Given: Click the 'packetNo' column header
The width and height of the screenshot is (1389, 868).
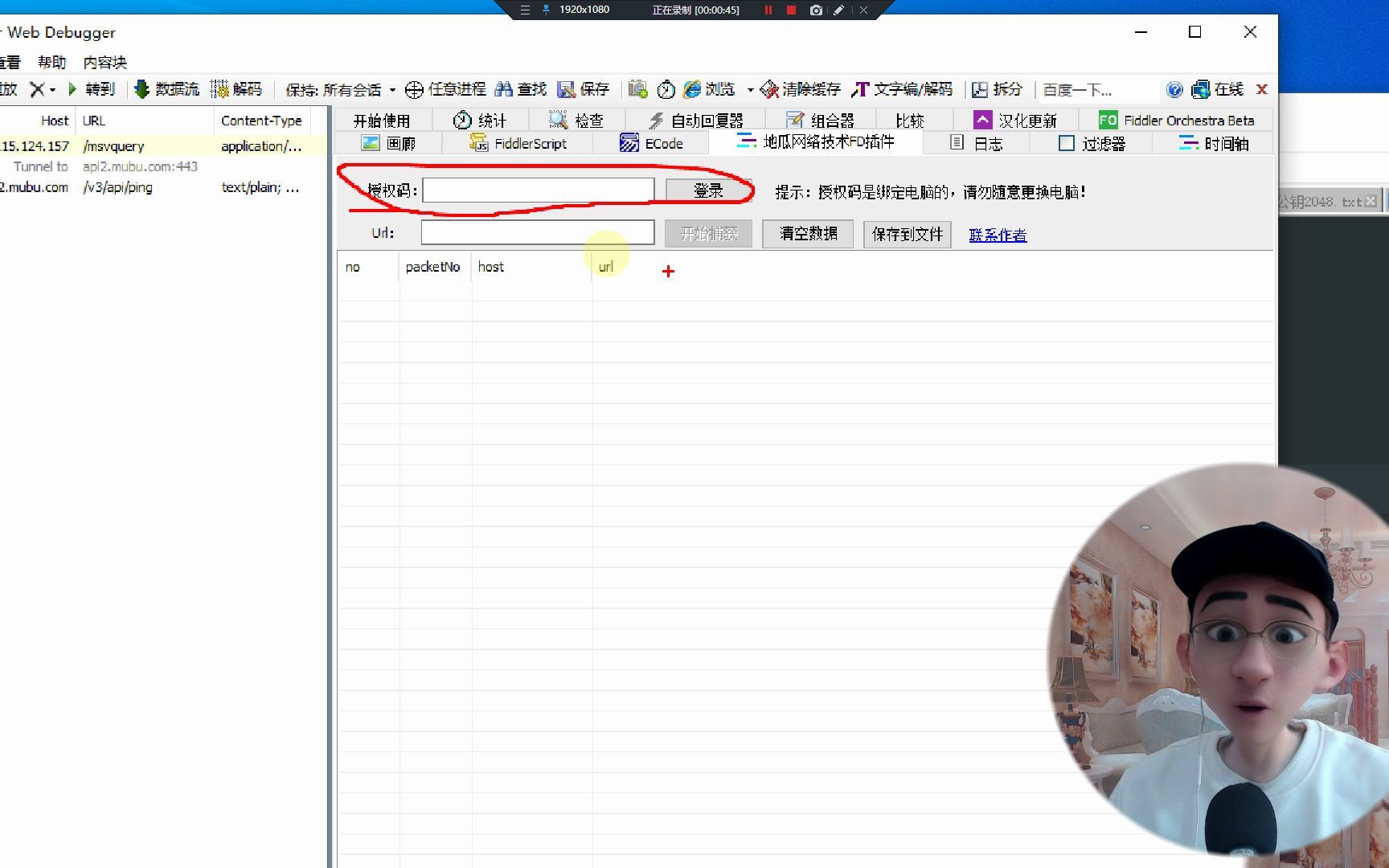Looking at the screenshot, I should point(434,267).
